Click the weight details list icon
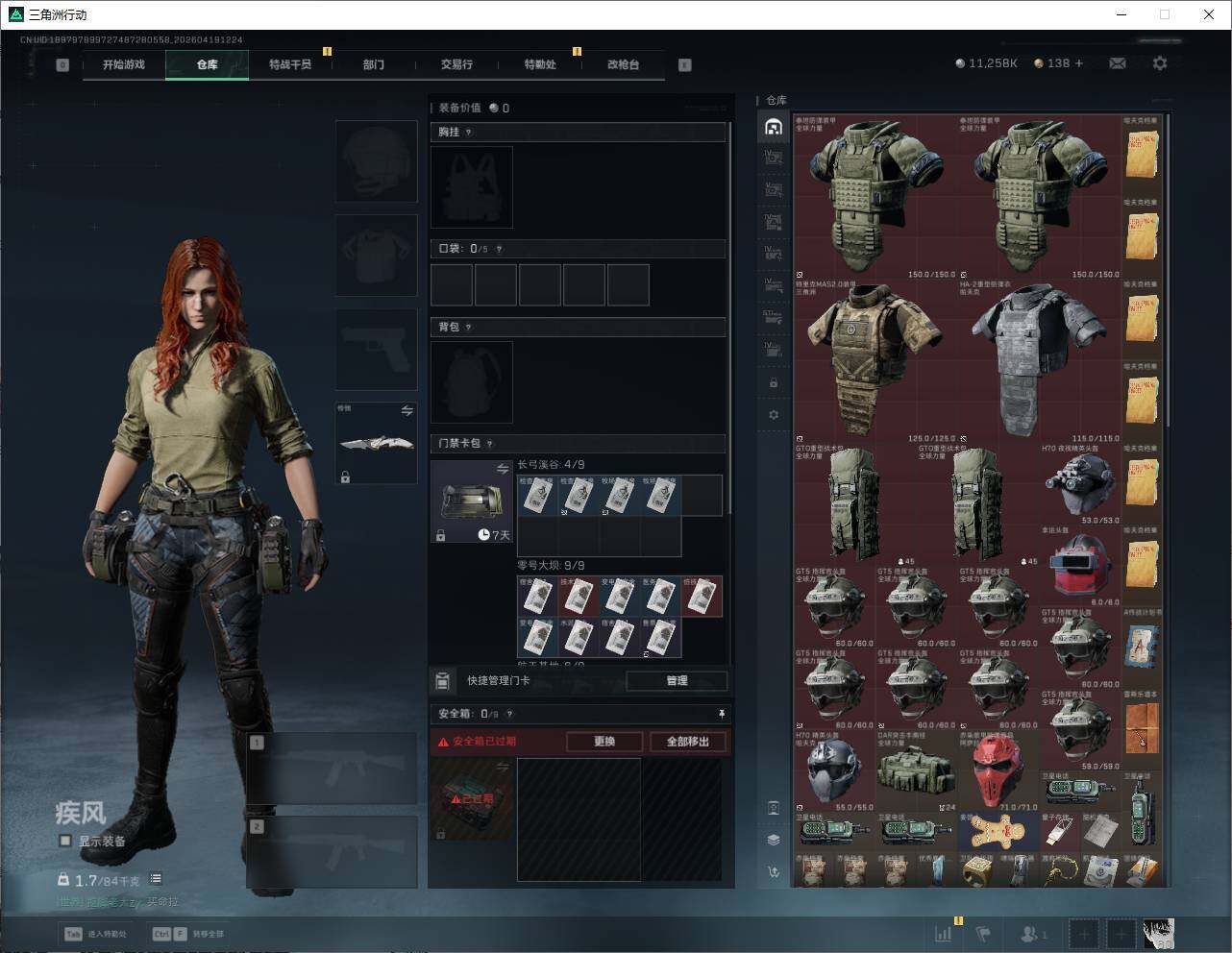This screenshot has height=953, width=1232. coord(156,879)
